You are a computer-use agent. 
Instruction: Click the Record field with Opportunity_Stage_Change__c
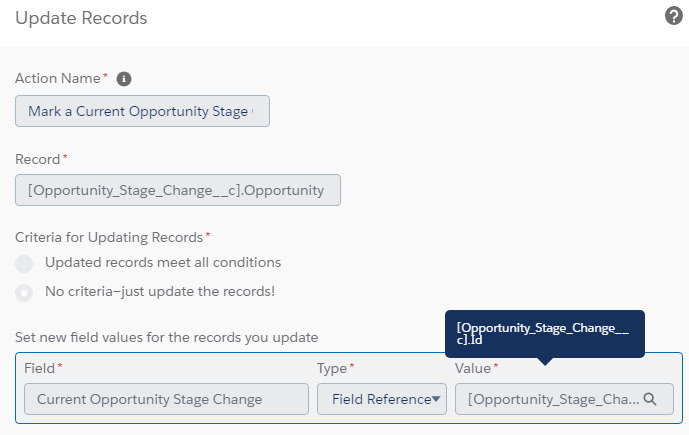click(x=178, y=190)
